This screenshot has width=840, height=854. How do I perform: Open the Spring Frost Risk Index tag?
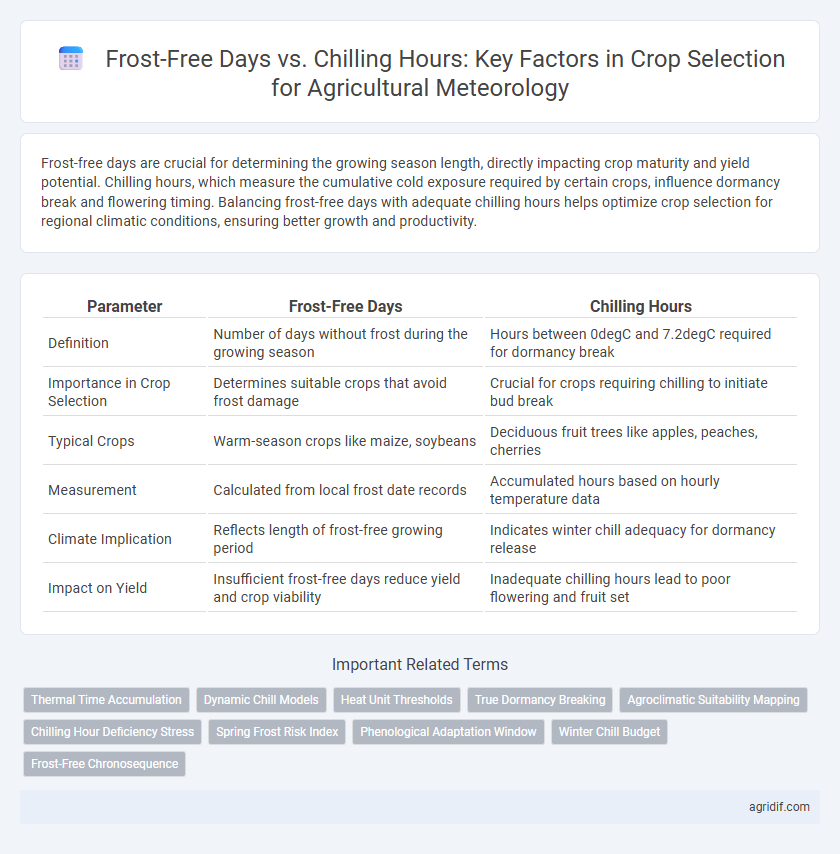coord(277,732)
